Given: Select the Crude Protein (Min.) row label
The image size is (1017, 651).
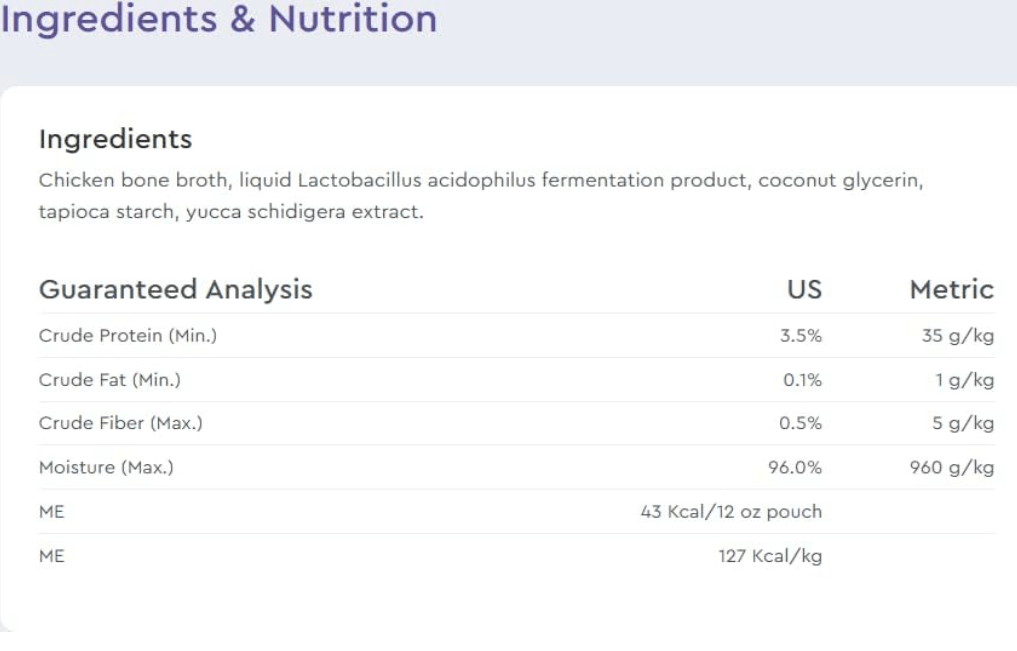Looking at the screenshot, I should point(127,336).
